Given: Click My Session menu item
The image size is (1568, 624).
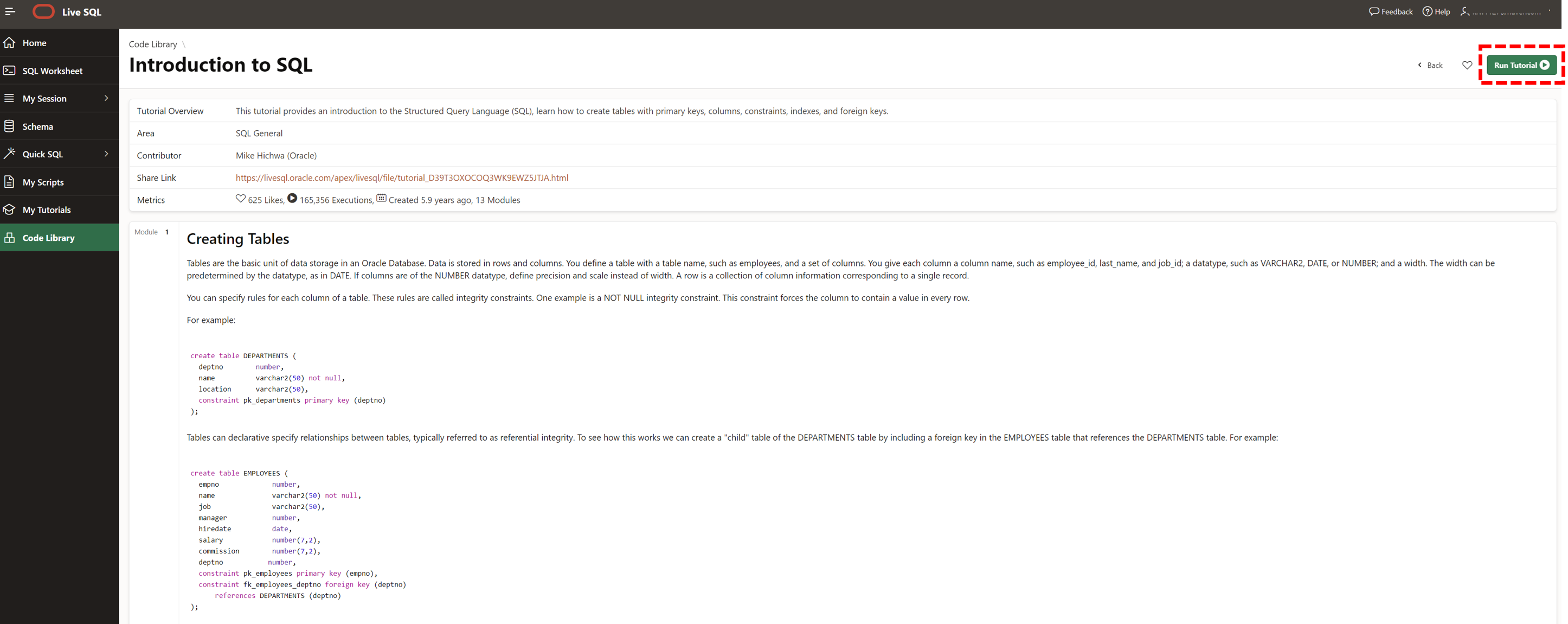Looking at the screenshot, I should point(44,98).
